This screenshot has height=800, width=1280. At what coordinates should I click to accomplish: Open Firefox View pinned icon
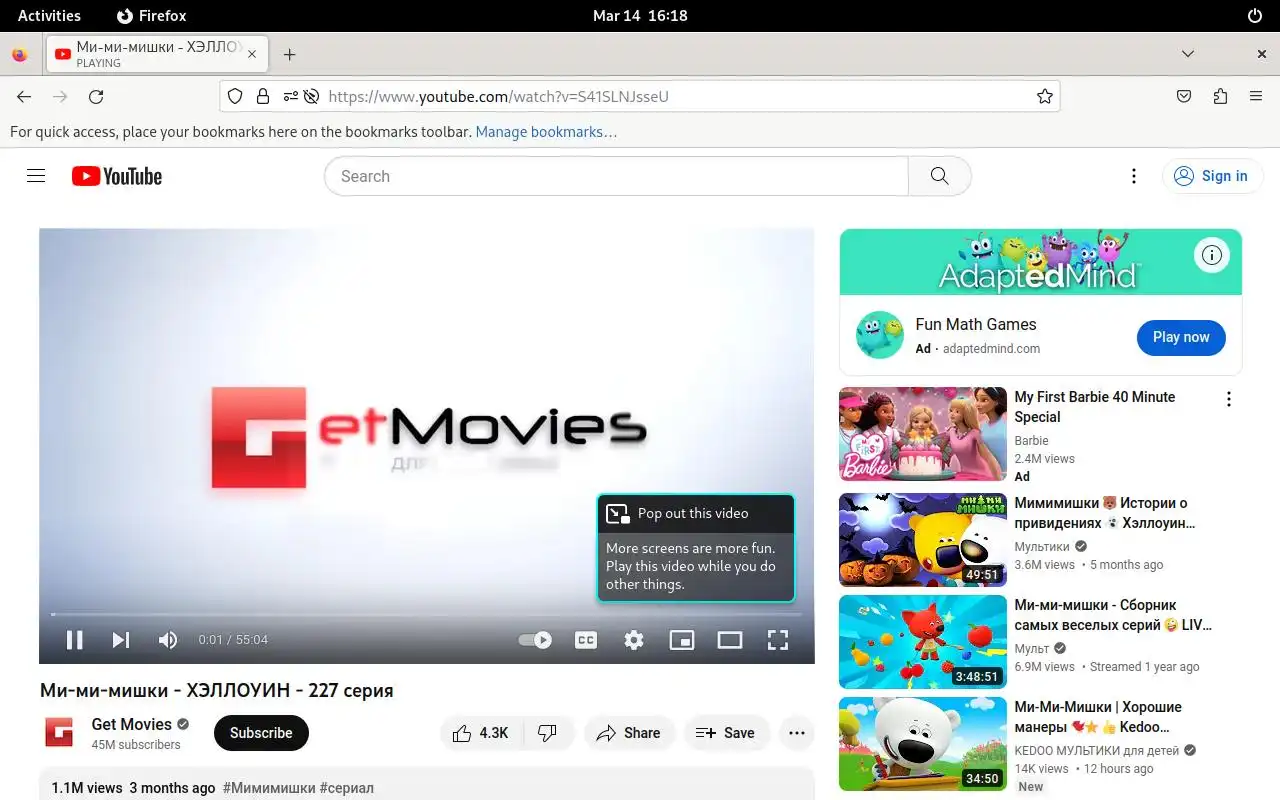19,54
